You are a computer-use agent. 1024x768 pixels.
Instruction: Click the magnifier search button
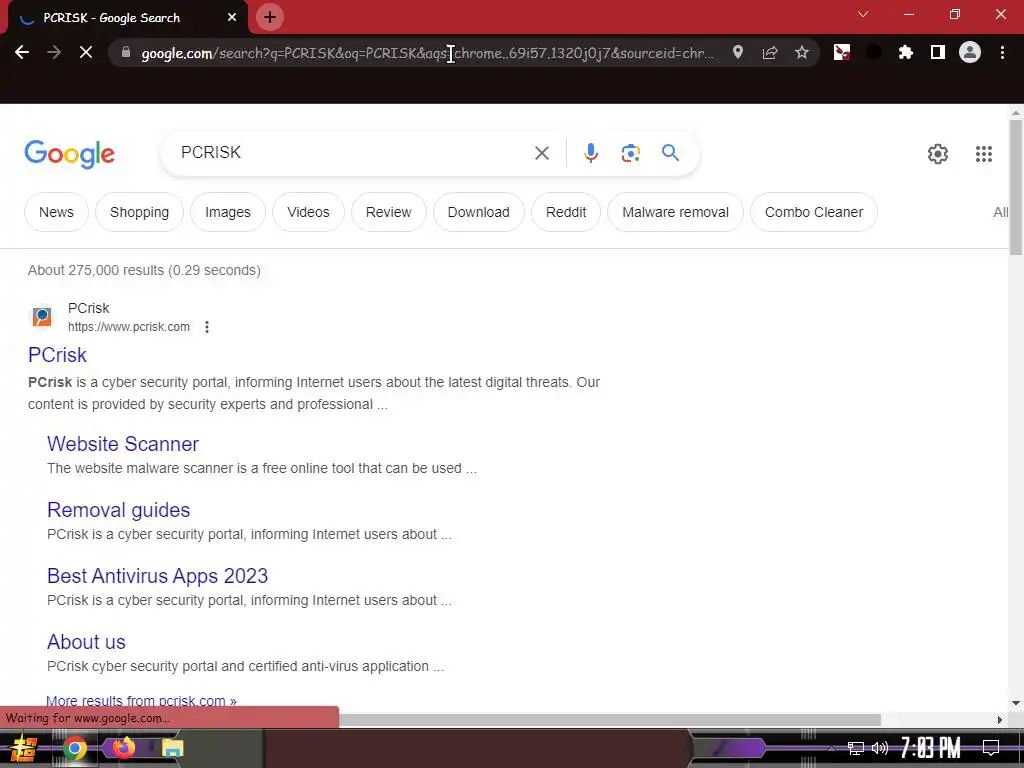pyautogui.click(x=670, y=153)
